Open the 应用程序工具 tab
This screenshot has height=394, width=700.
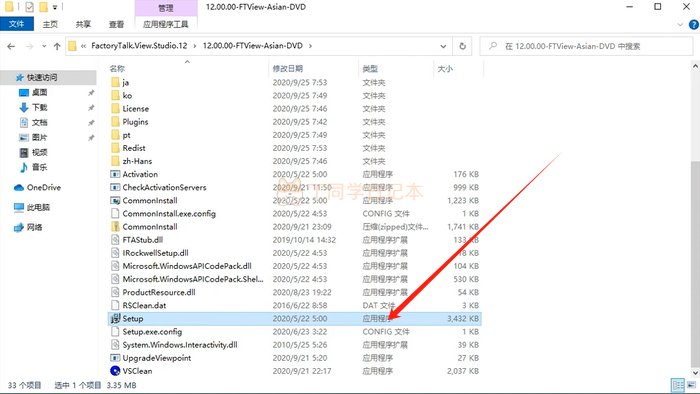click(166, 24)
